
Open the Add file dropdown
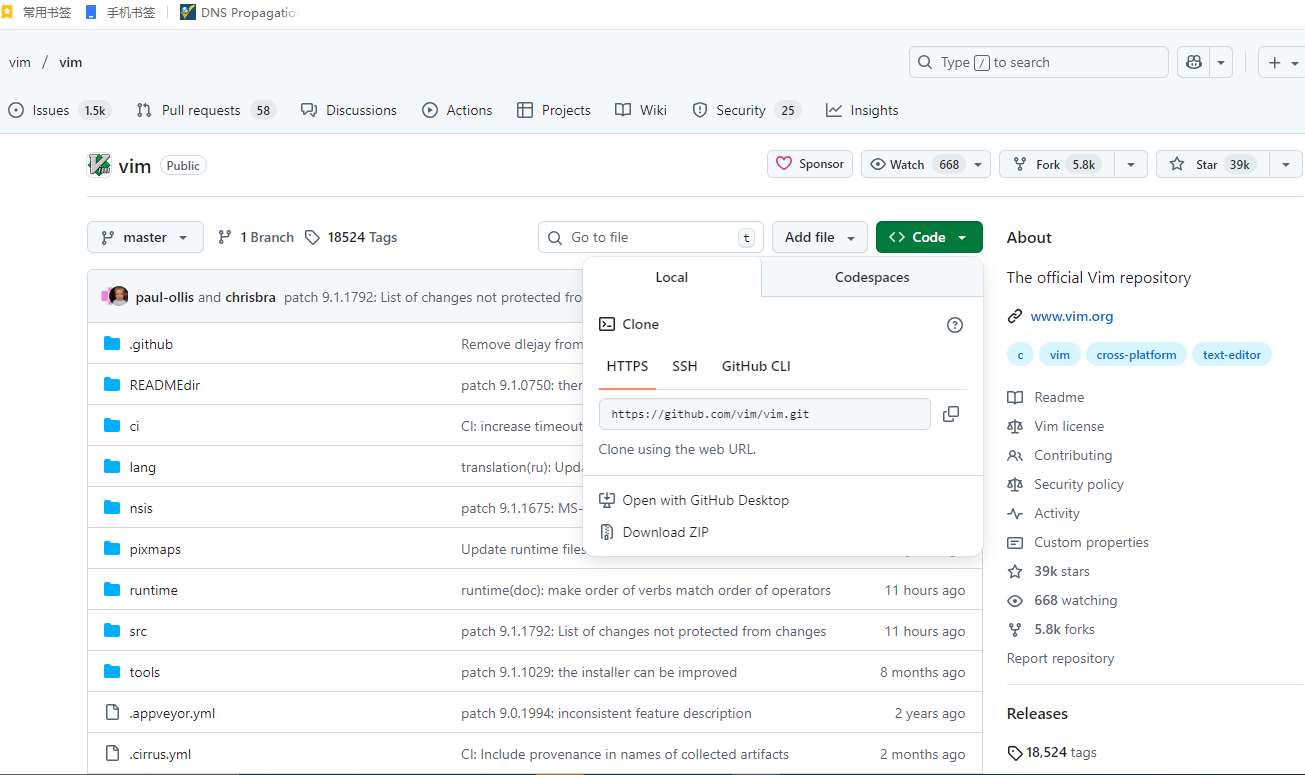click(820, 237)
